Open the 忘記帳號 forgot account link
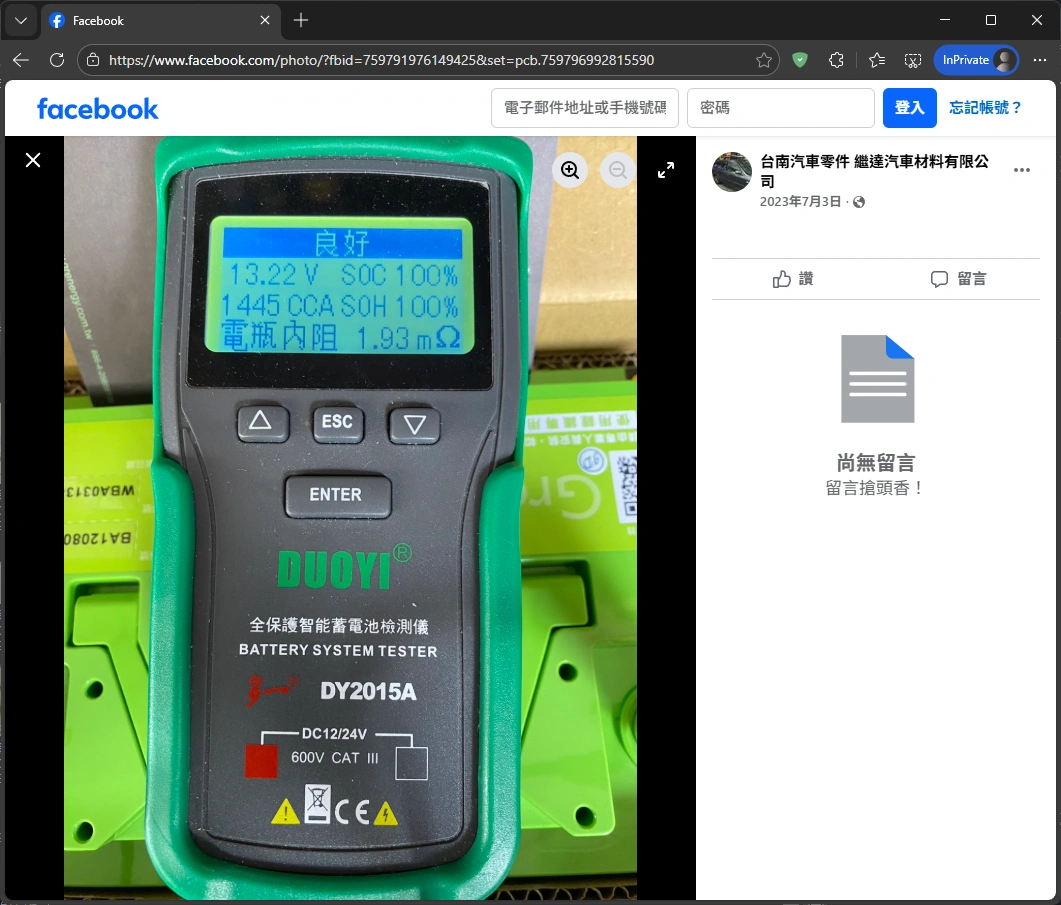 [x=985, y=108]
